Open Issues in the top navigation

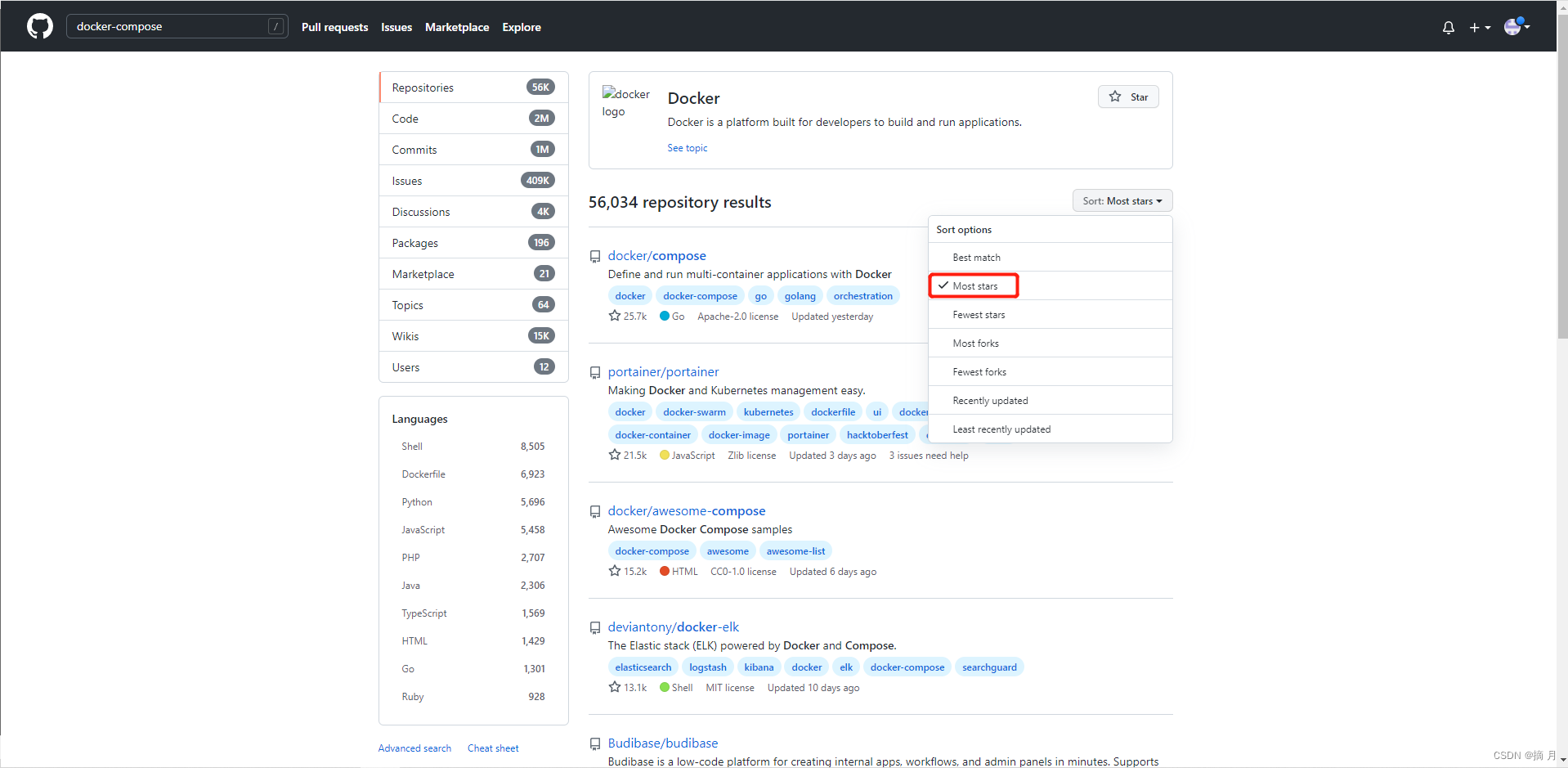coord(396,27)
